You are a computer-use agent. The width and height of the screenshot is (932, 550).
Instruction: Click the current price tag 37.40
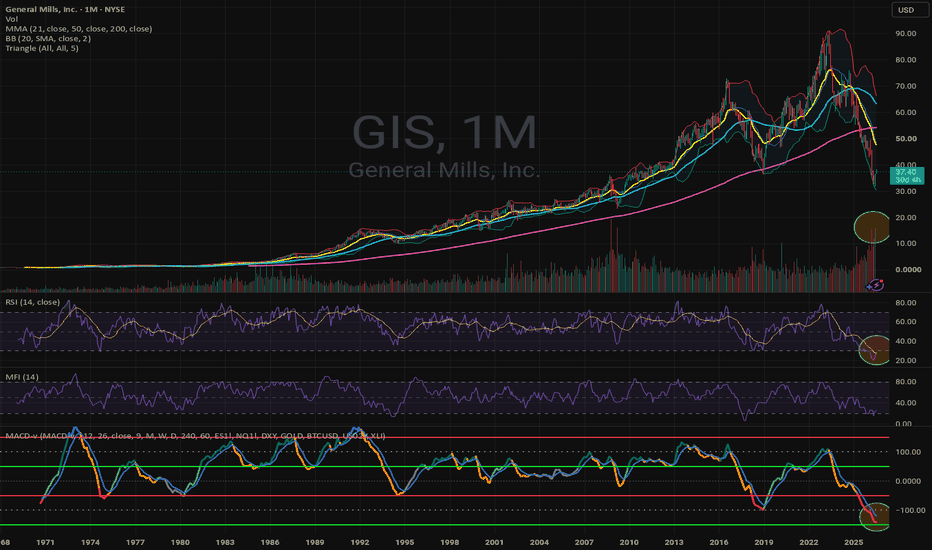(x=906, y=175)
